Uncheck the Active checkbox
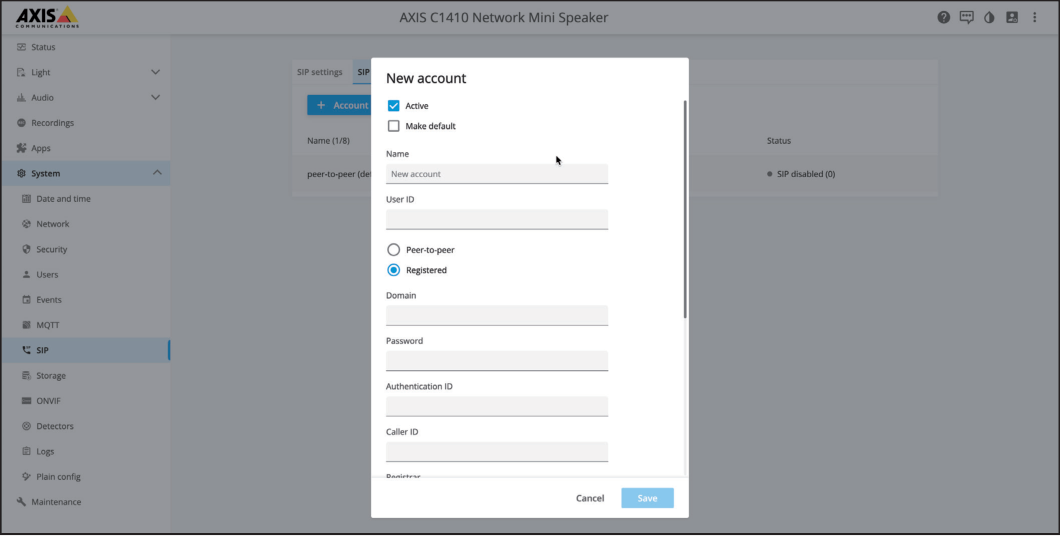This screenshot has width=1060, height=537. click(393, 106)
